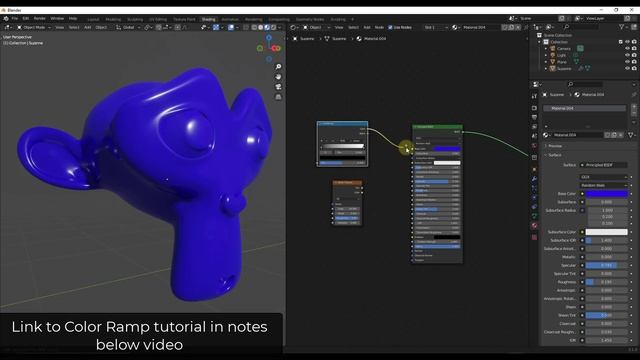Expand the Camera item in the outliner
This screenshot has height=360, width=640.
click(x=546, y=49)
